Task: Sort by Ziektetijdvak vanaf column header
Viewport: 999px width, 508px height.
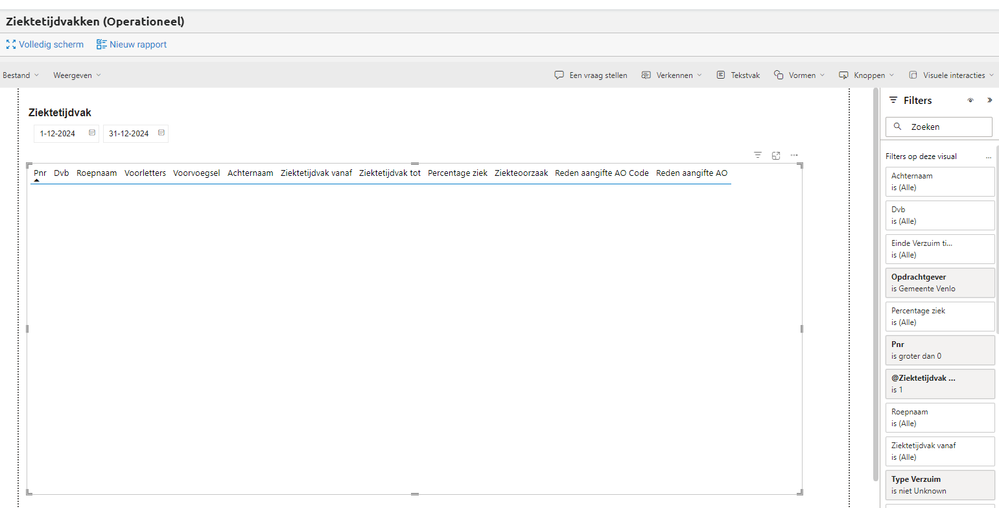Action: 316,173
